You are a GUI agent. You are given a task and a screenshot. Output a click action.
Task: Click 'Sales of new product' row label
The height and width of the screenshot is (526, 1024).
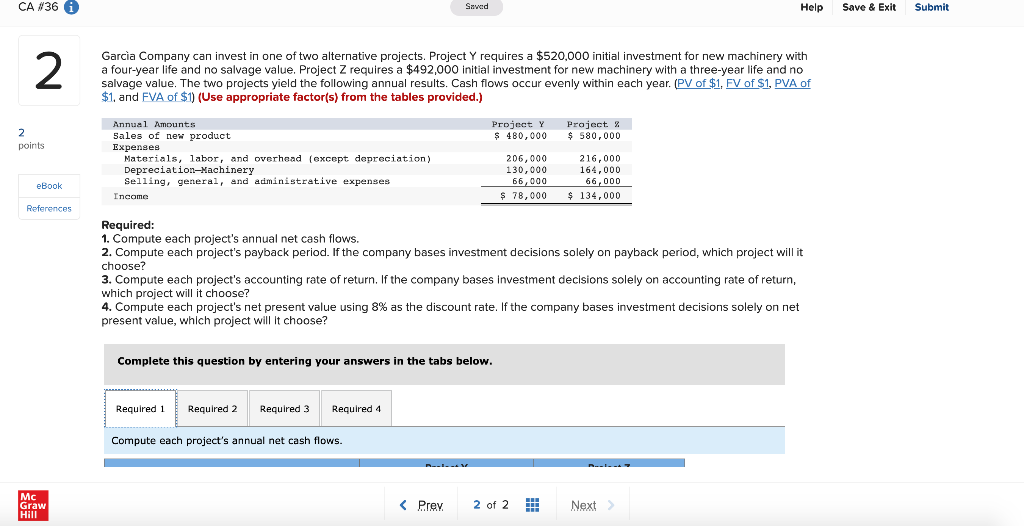tap(172, 136)
